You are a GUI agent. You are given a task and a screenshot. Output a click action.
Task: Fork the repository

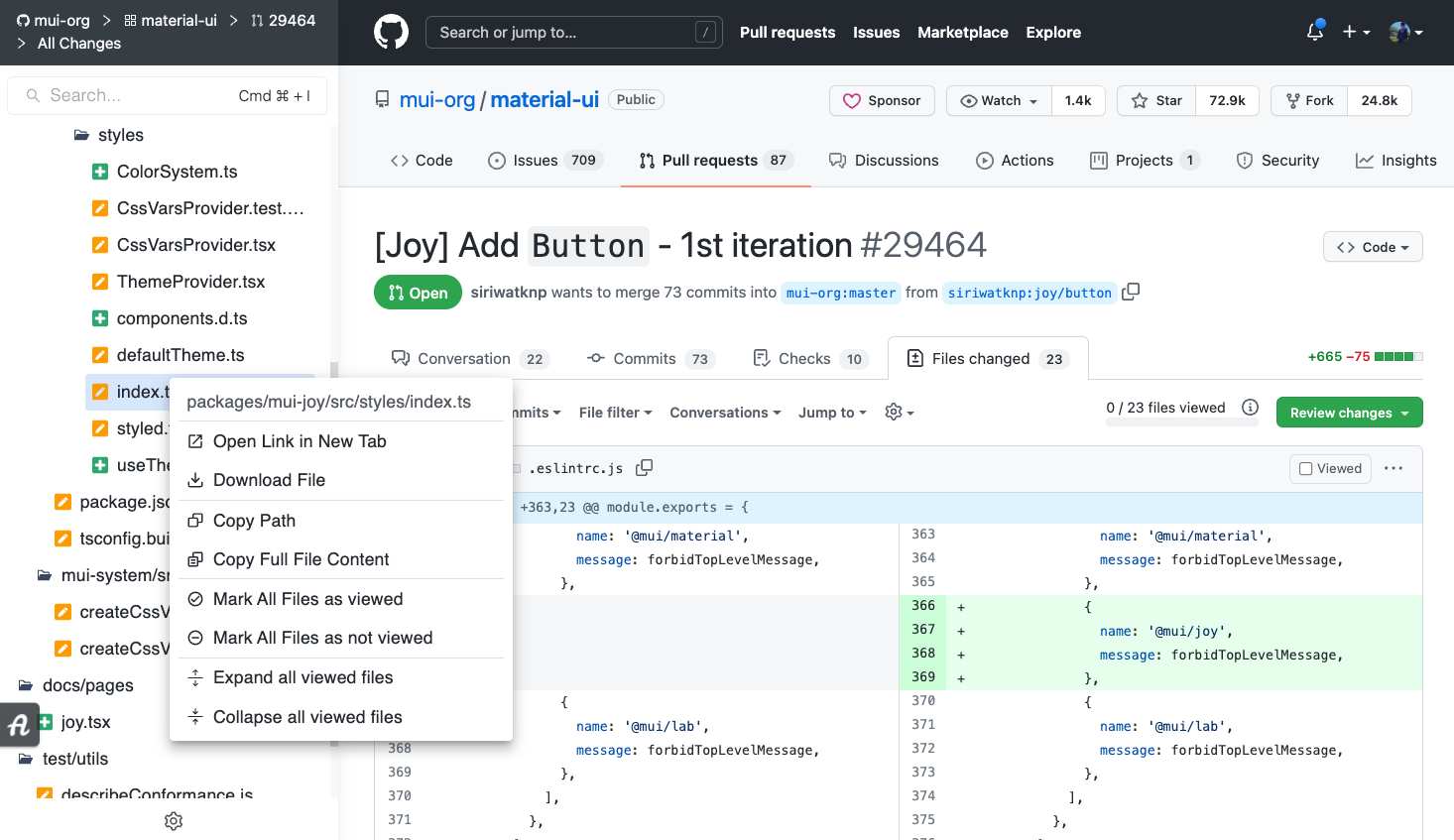pos(1309,100)
